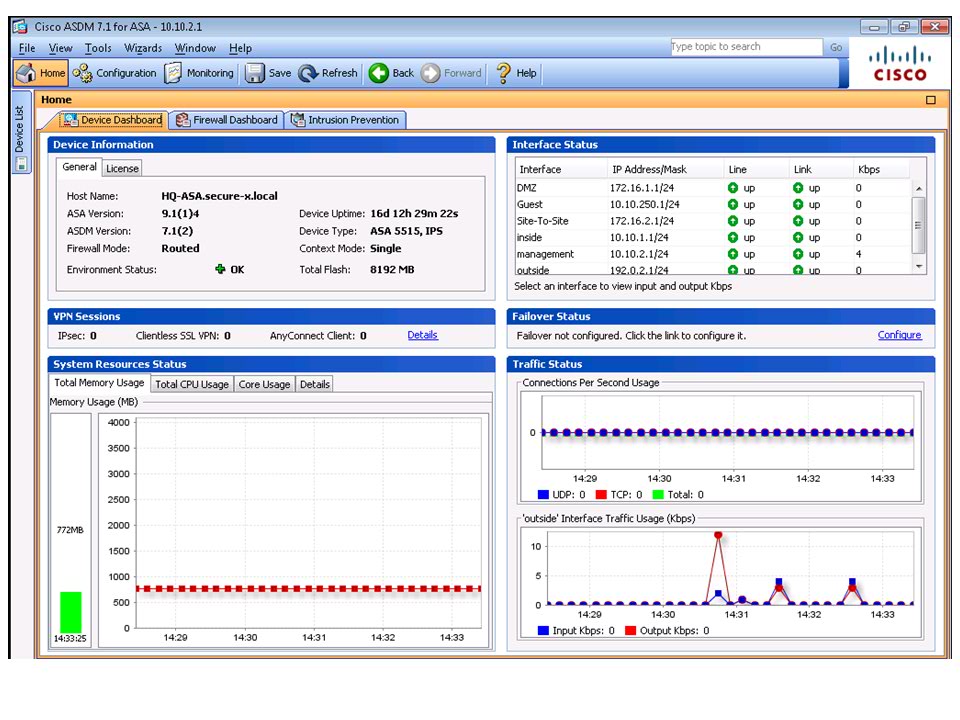Viewport: 960px width, 720px height.
Task: Open the Monitoring view
Action: point(199,73)
